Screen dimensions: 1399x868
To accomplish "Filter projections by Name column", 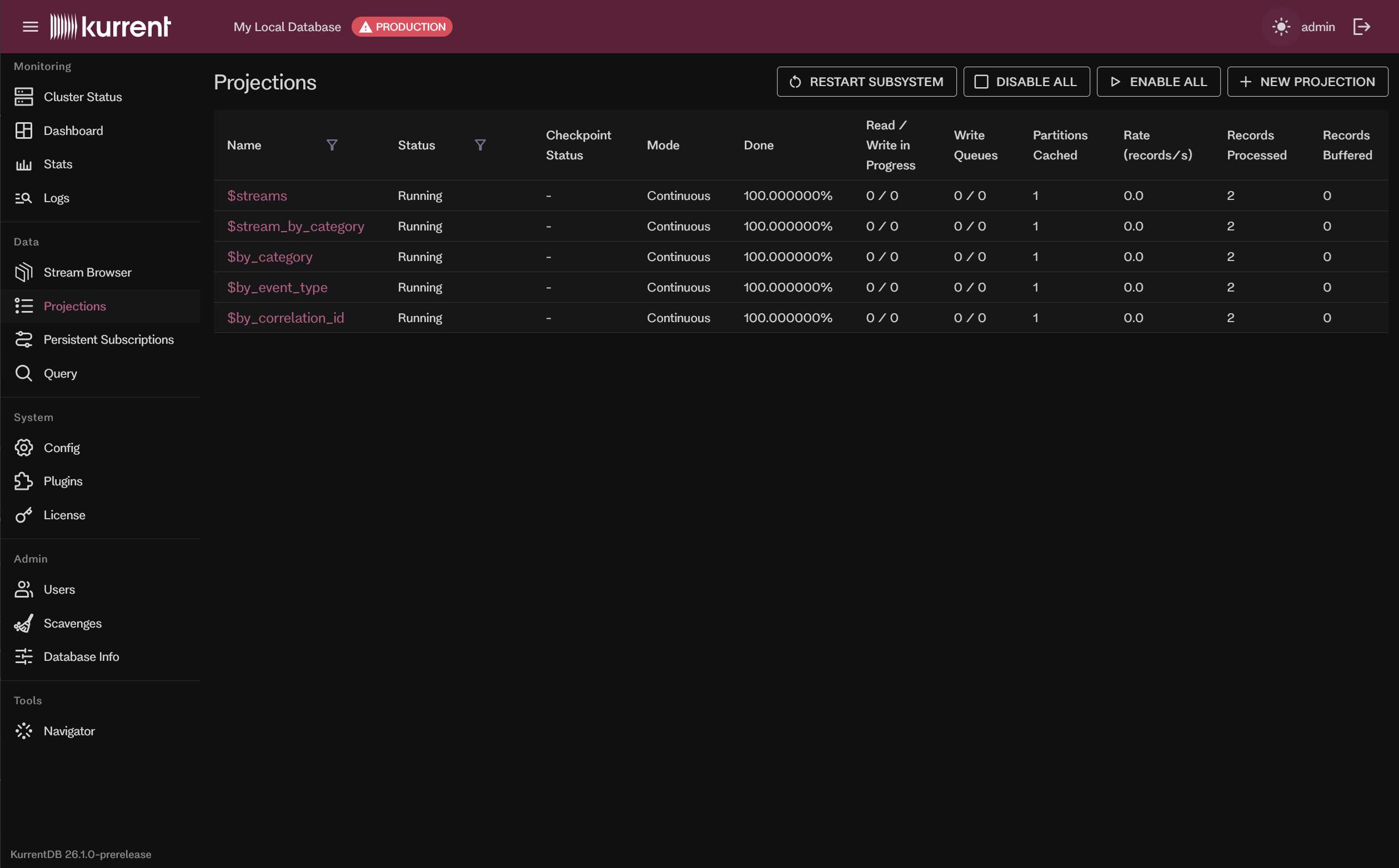I will (332, 145).
